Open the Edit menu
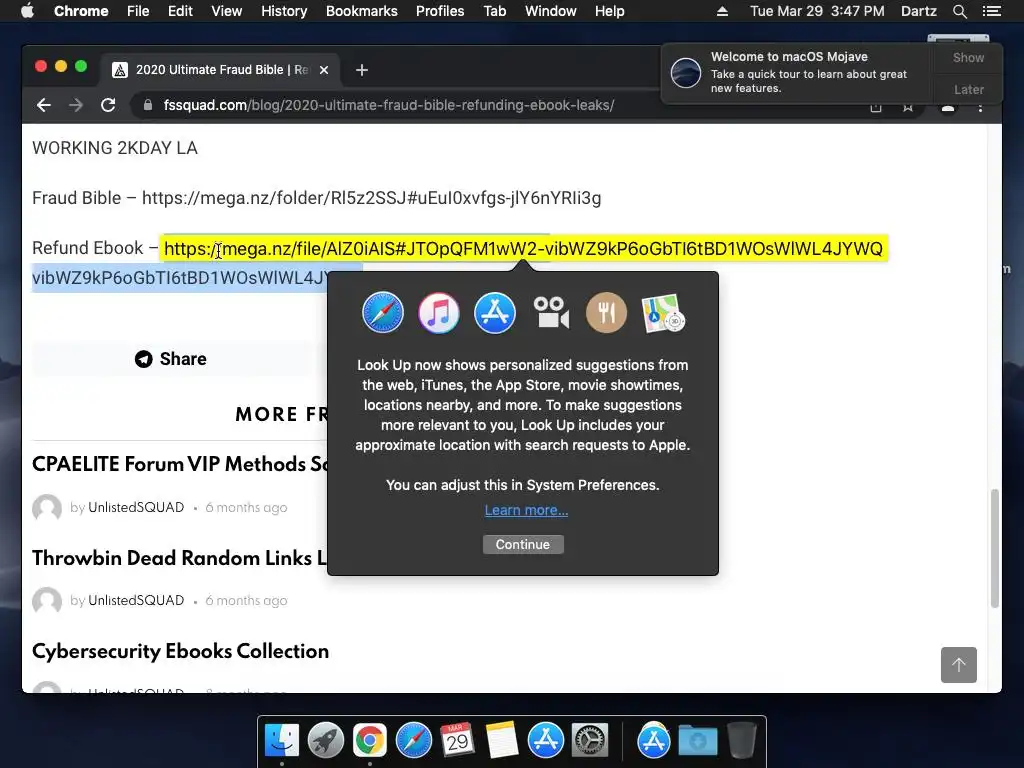Screen dimensions: 1024x768 (180, 11)
